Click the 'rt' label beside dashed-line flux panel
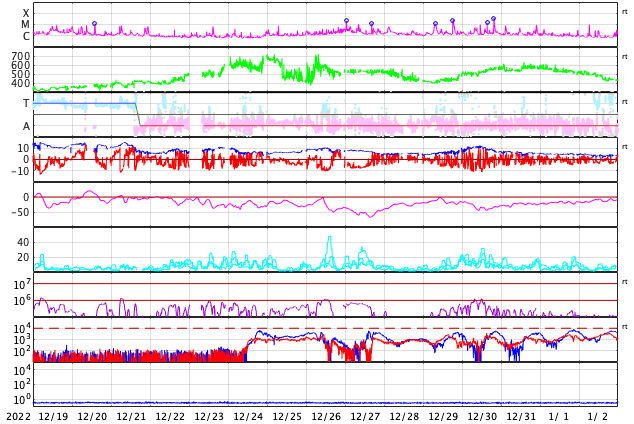This screenshot has height=424, width=634. (624, 327)
